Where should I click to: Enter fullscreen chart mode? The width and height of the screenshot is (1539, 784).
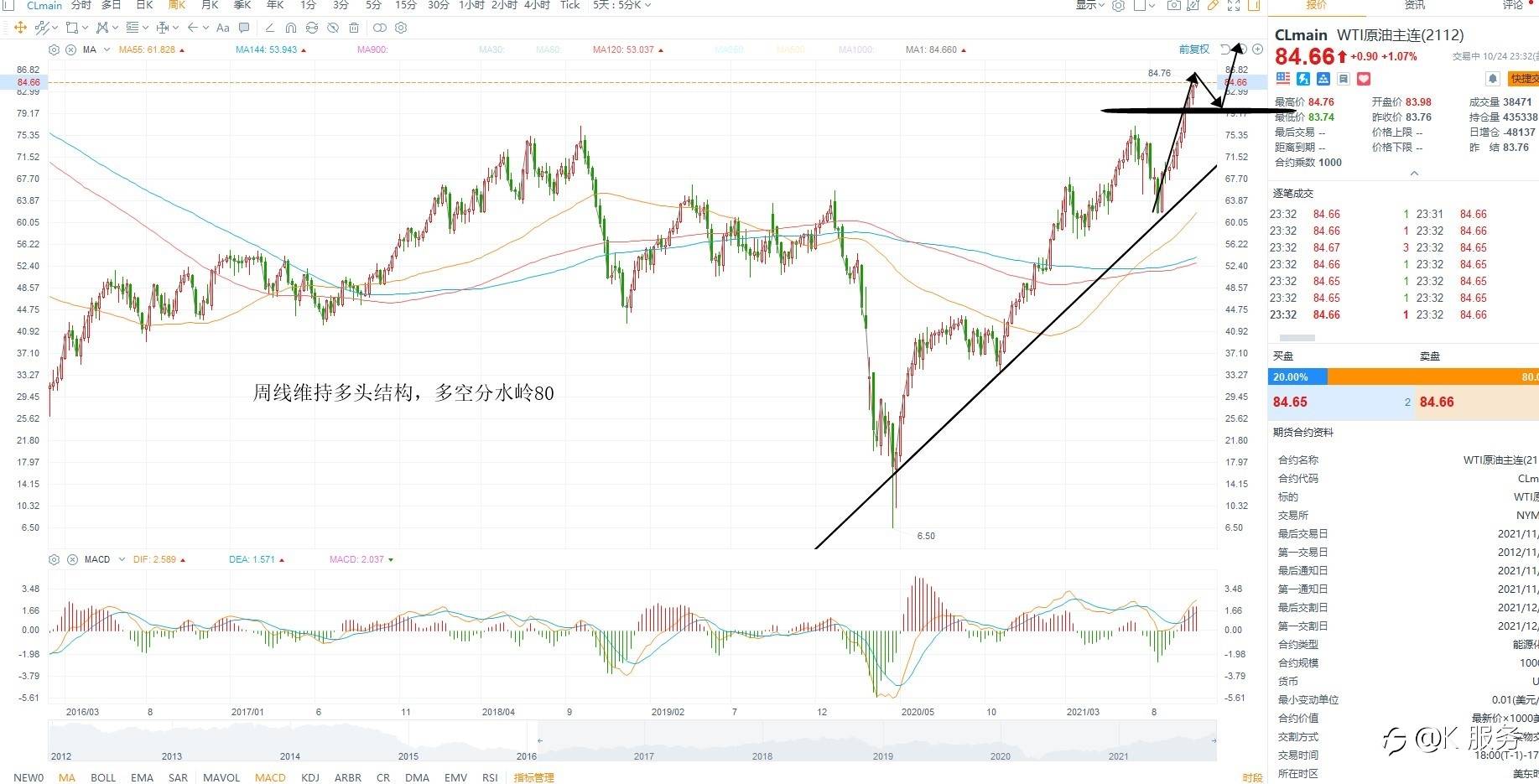[x=1234, y=5]
